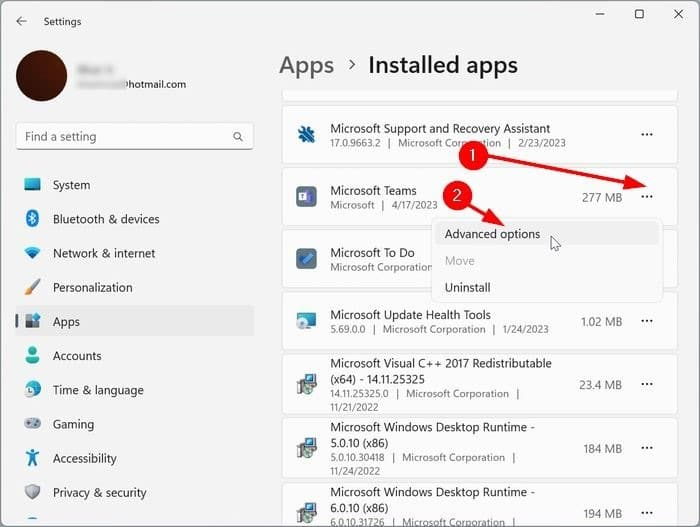700x527 pixels.
Task: Click the Apps sidebar icon
Action: point(33,321)
